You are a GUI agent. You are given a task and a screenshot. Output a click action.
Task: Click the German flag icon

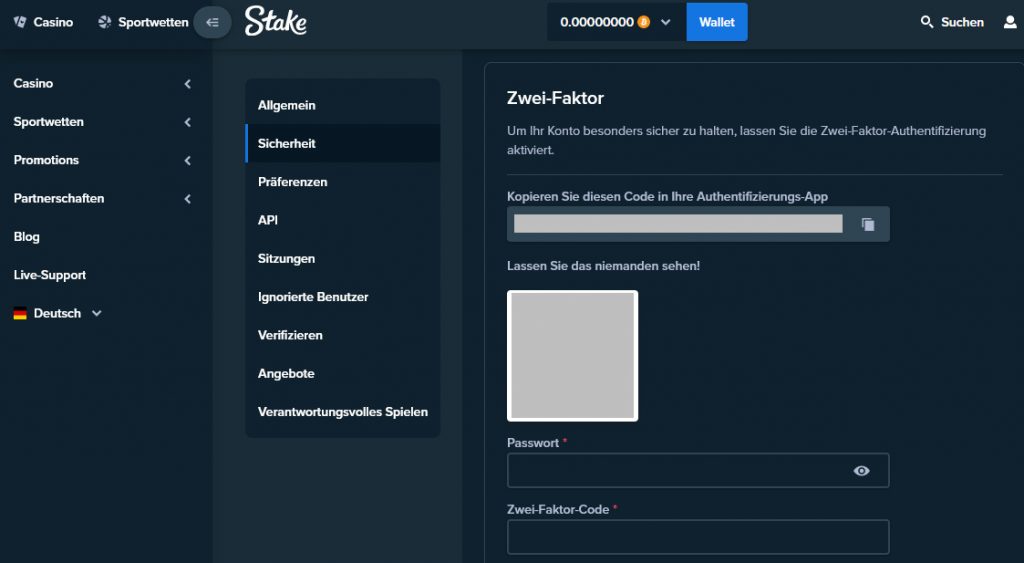click(20, 314)
